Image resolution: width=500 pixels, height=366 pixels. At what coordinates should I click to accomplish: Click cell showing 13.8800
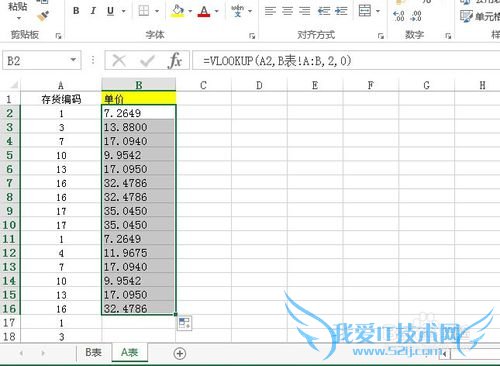point(139,127)
